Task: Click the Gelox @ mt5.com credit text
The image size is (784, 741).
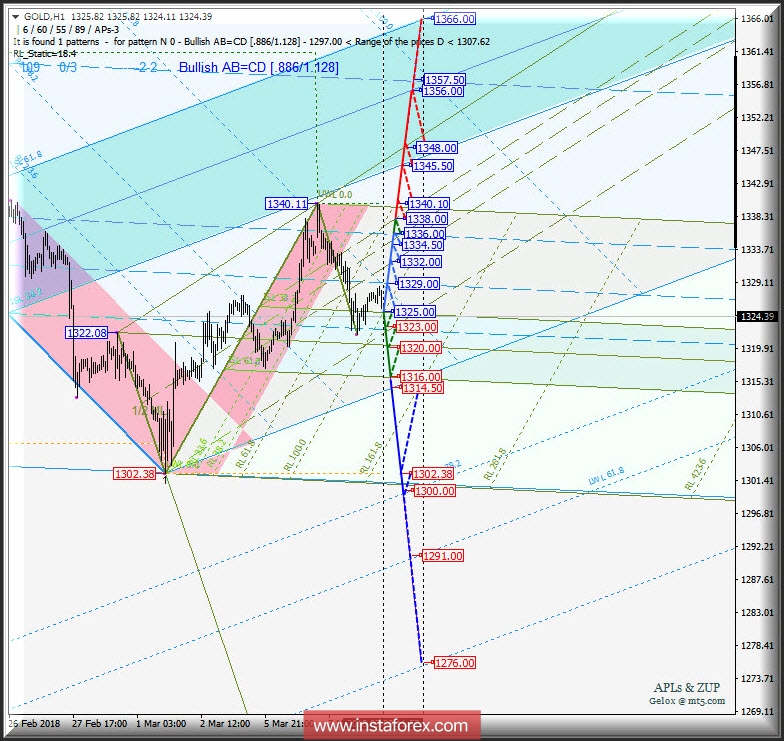Action: pos(687,701)
